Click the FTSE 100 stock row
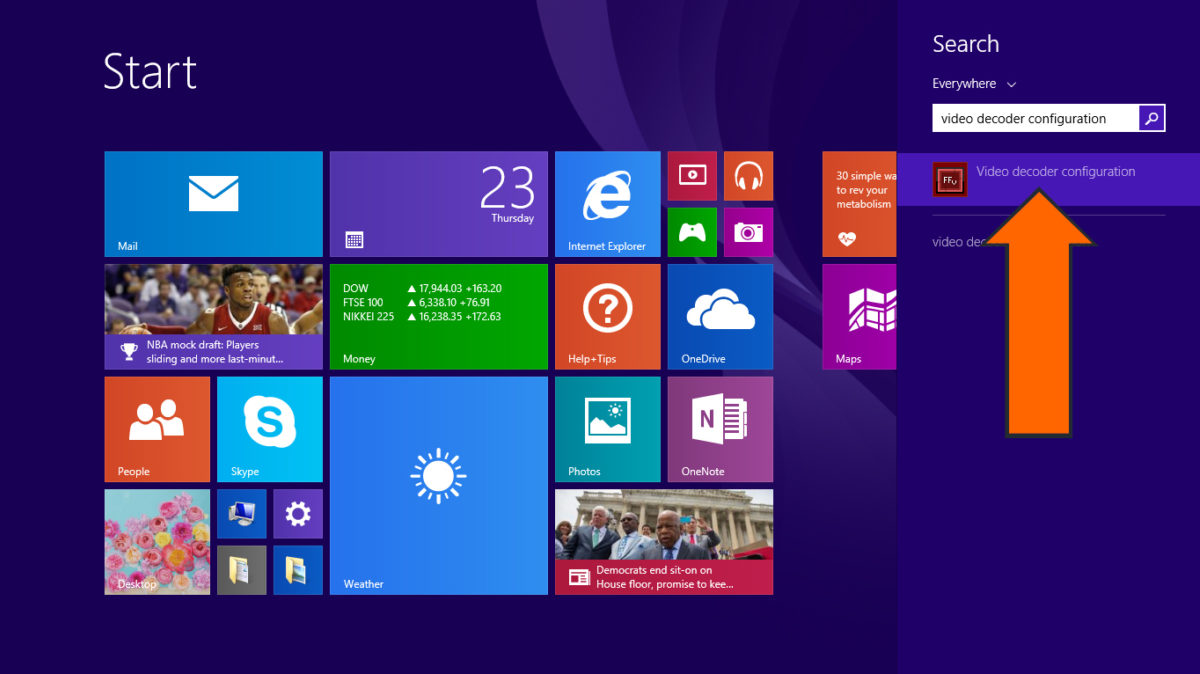Screen dimensions: 1200x674 pos(416,302)
